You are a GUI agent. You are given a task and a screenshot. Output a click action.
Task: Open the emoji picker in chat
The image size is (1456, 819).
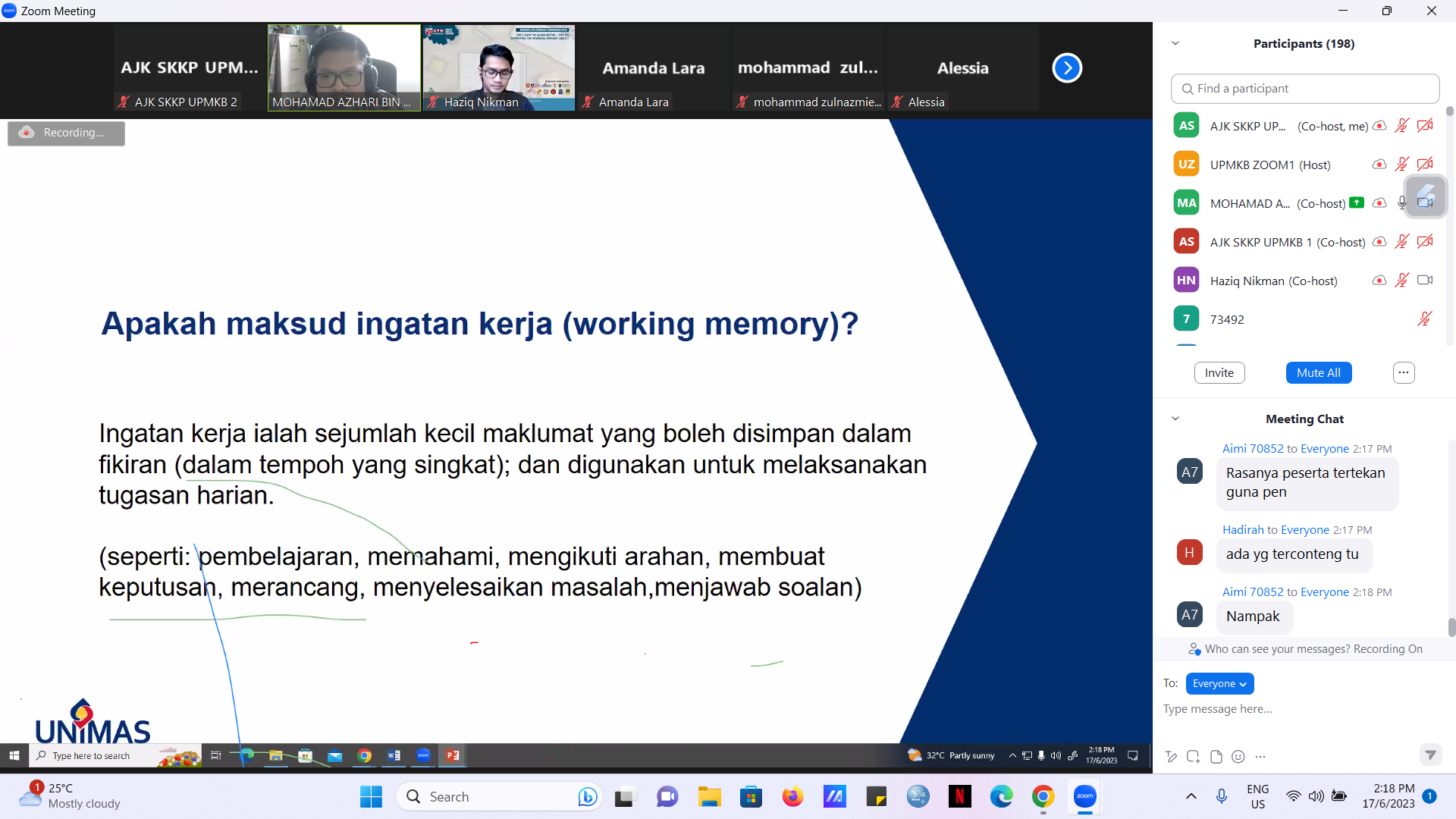pyautogui.click(x=1238, y=756)
